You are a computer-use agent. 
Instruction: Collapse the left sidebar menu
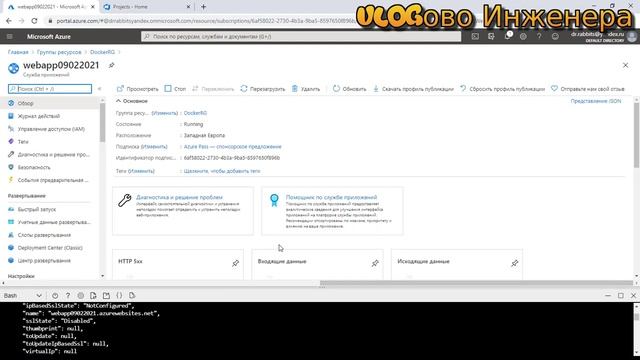[99, 89]
